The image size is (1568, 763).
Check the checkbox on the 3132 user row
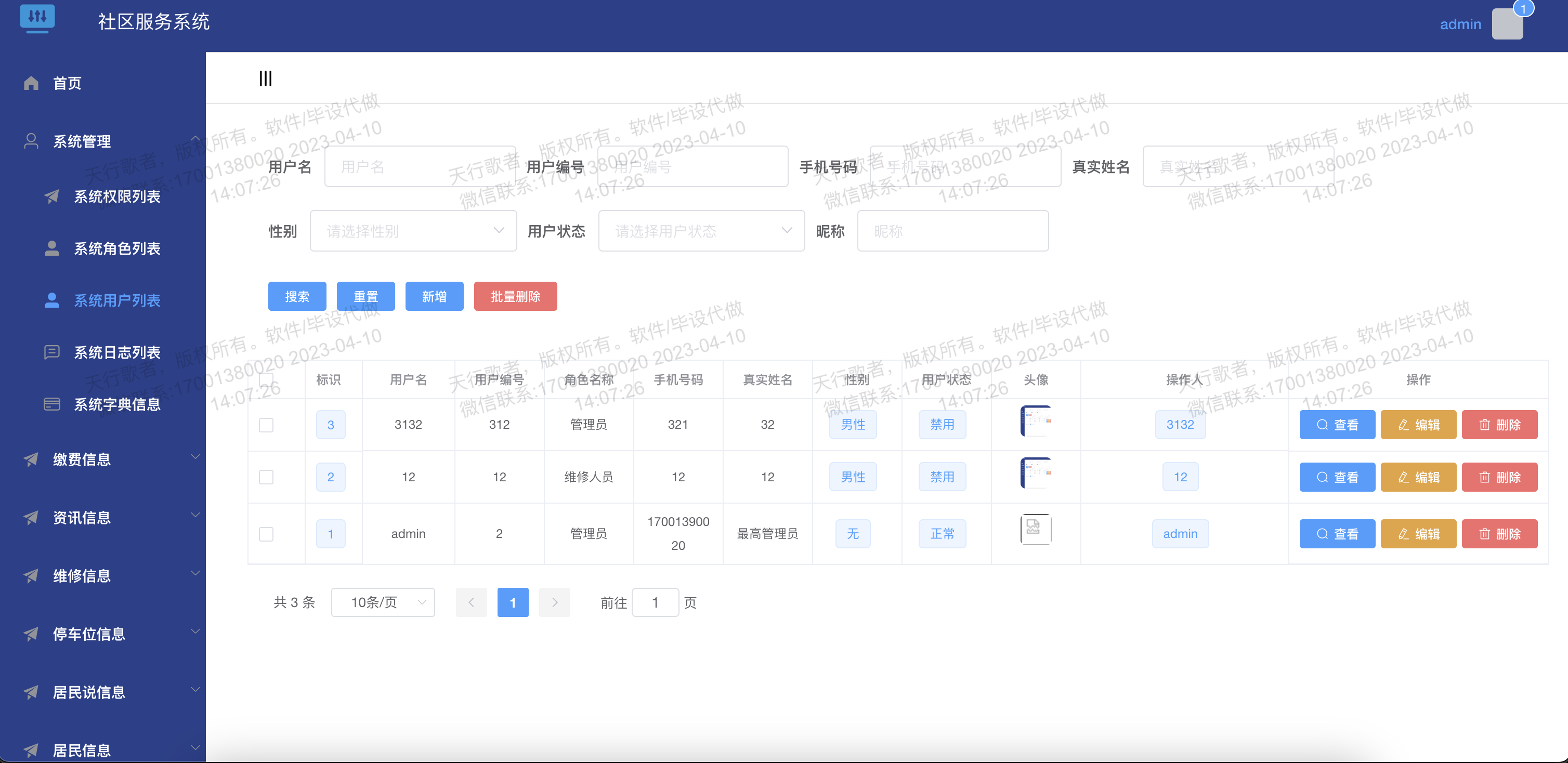[x=266, y=425]
